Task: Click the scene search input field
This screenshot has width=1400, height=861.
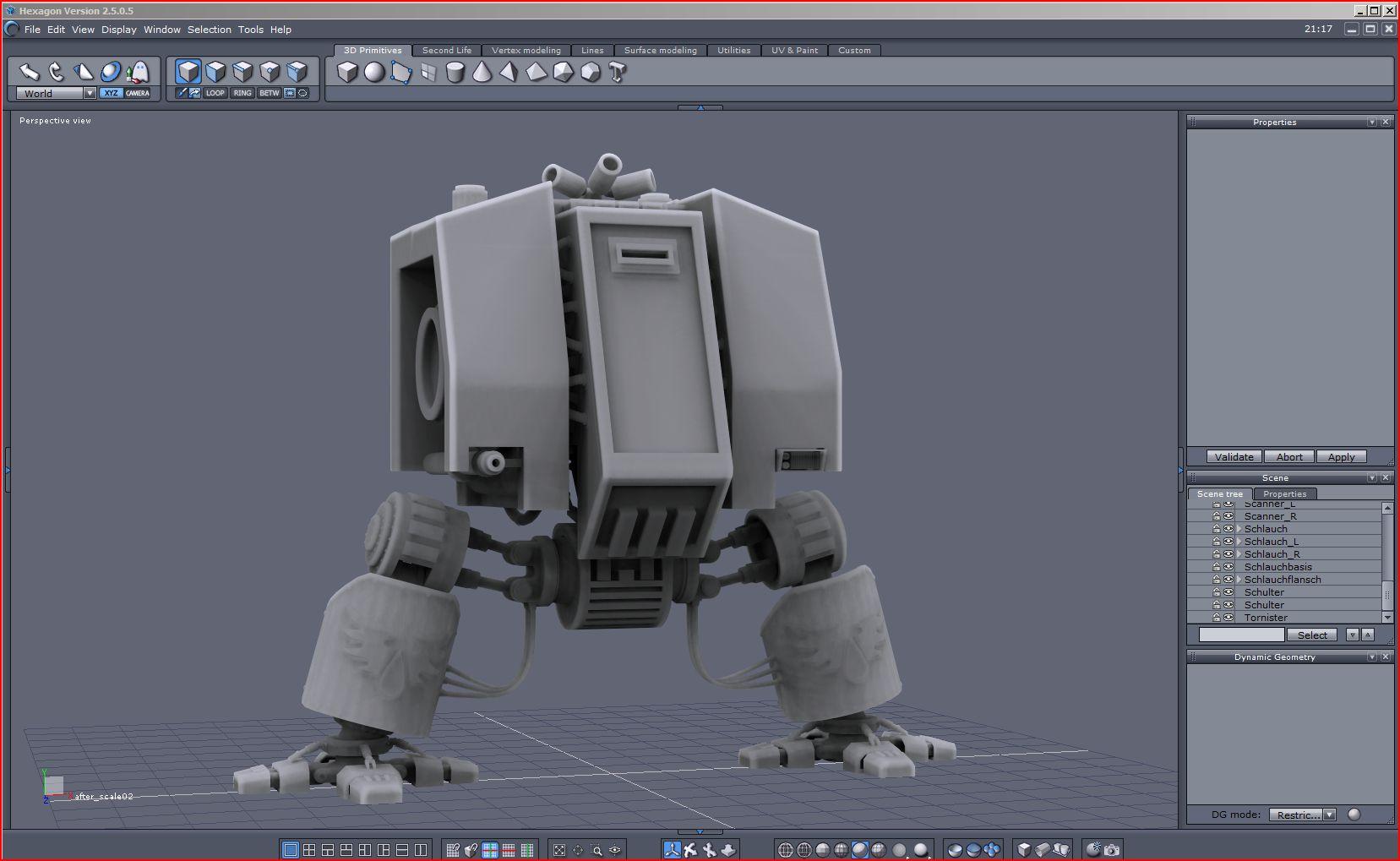Action: [x=1241, y=635]
